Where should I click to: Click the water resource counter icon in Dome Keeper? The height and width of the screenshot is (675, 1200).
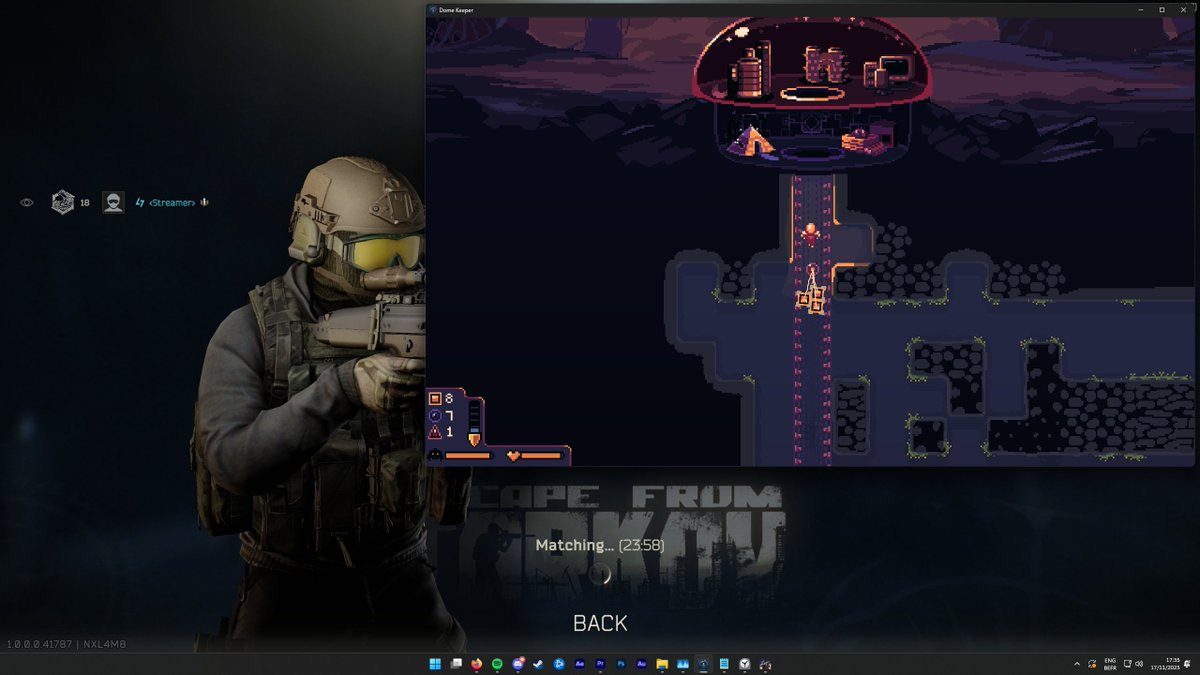[435, 416]
